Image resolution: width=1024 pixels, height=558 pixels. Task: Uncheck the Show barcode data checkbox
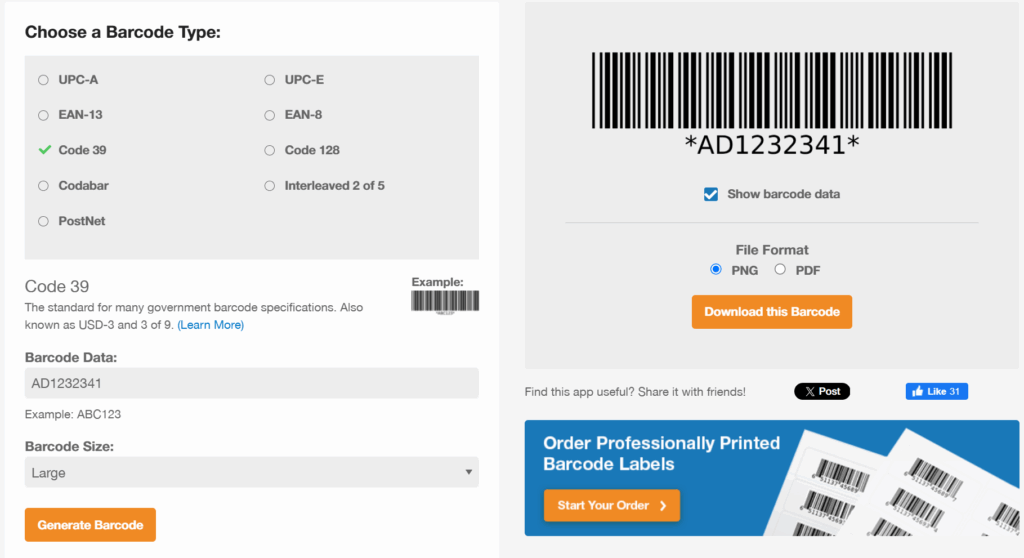(711, 194)
